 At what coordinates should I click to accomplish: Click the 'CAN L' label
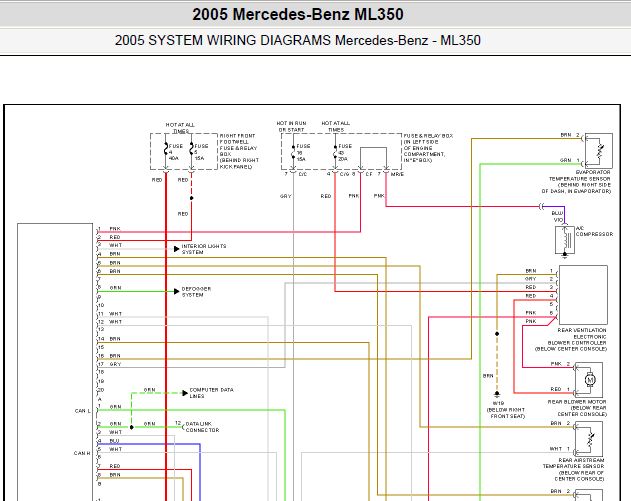[x=82, y=411]
